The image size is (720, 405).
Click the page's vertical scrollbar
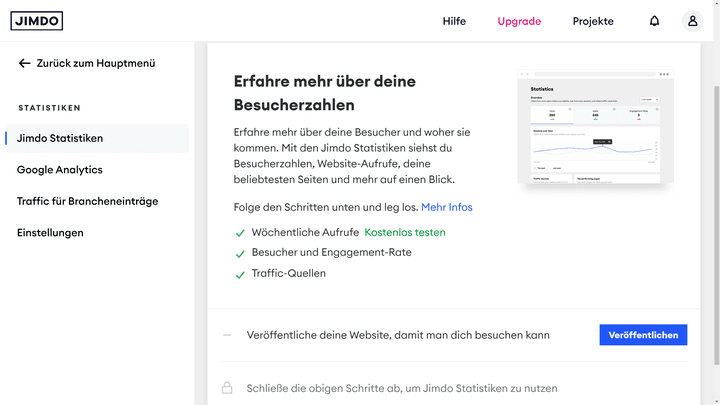[x=717, y=225]
